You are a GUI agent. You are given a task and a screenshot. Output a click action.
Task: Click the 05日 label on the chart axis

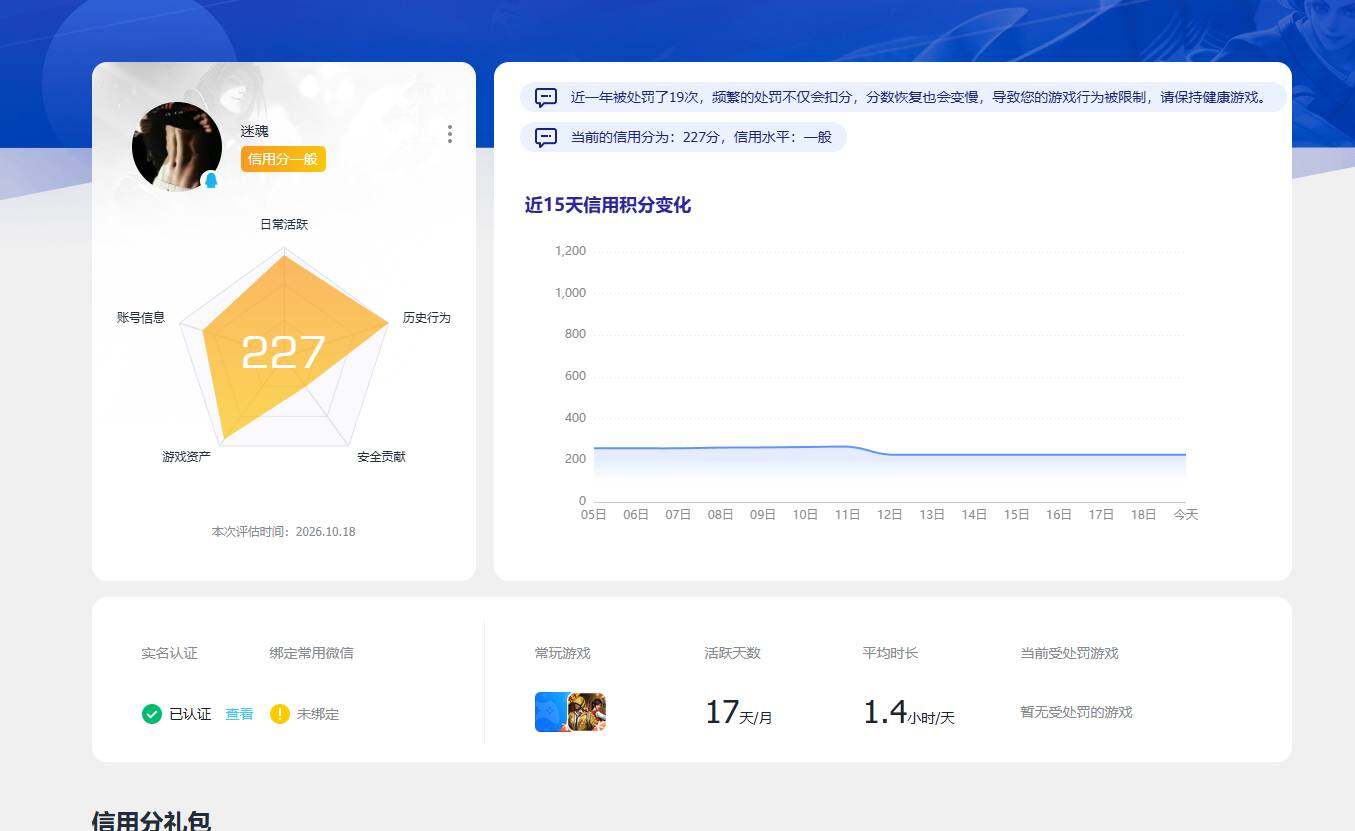click(x=594, y=515)
